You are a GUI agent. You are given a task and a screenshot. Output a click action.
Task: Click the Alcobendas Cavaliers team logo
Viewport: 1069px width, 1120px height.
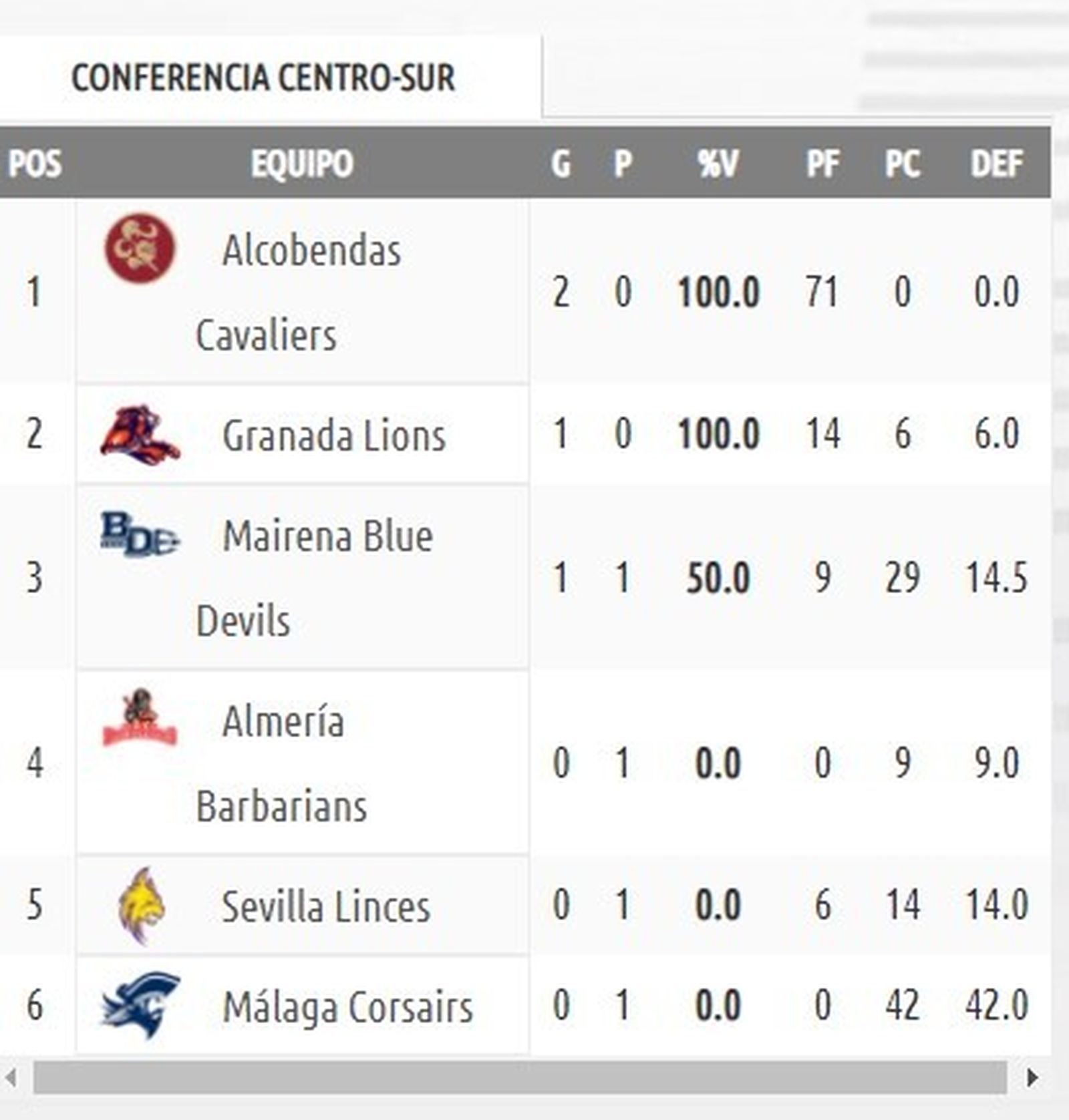140,248
